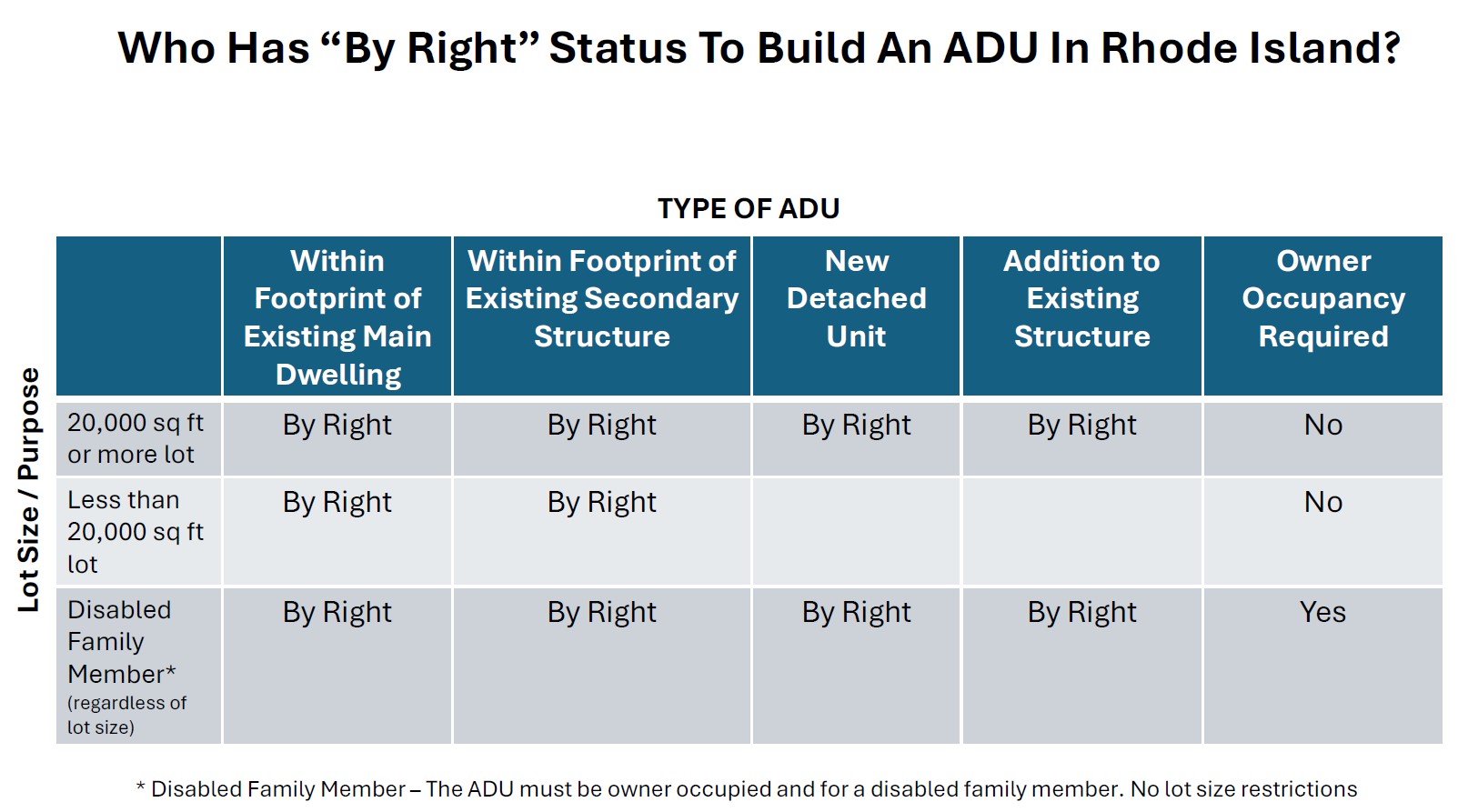Select the "Disabled Family Member*" row label
The width and height of the screenshot is (1478, 812).
click(x=121, y=642)
